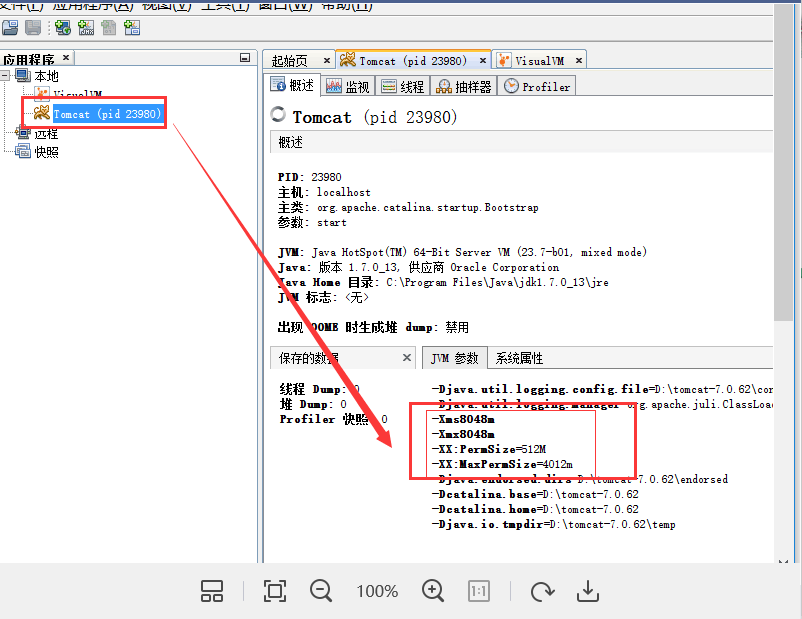Select the JVM 参数 tab
The image size is (802, 619).
[x=455, y=358]
